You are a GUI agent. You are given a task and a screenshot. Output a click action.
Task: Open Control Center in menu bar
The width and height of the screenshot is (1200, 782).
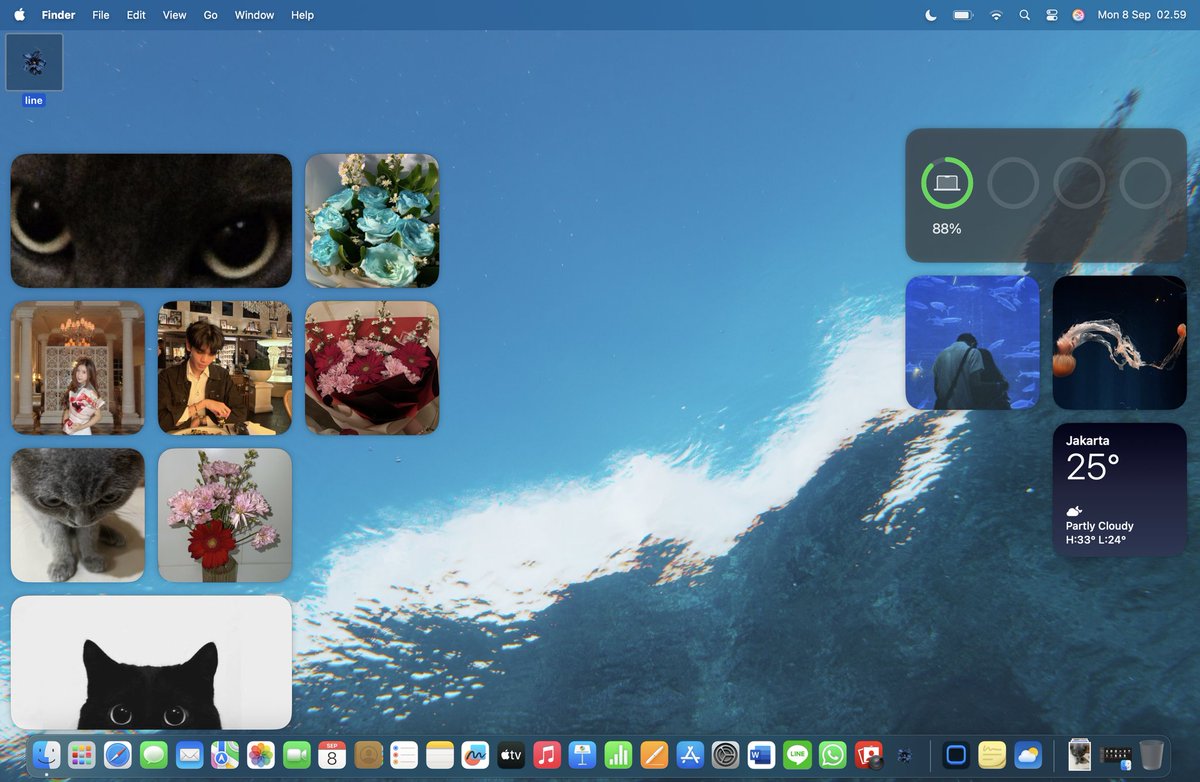pyautogui.click(x=1051, y=15)
